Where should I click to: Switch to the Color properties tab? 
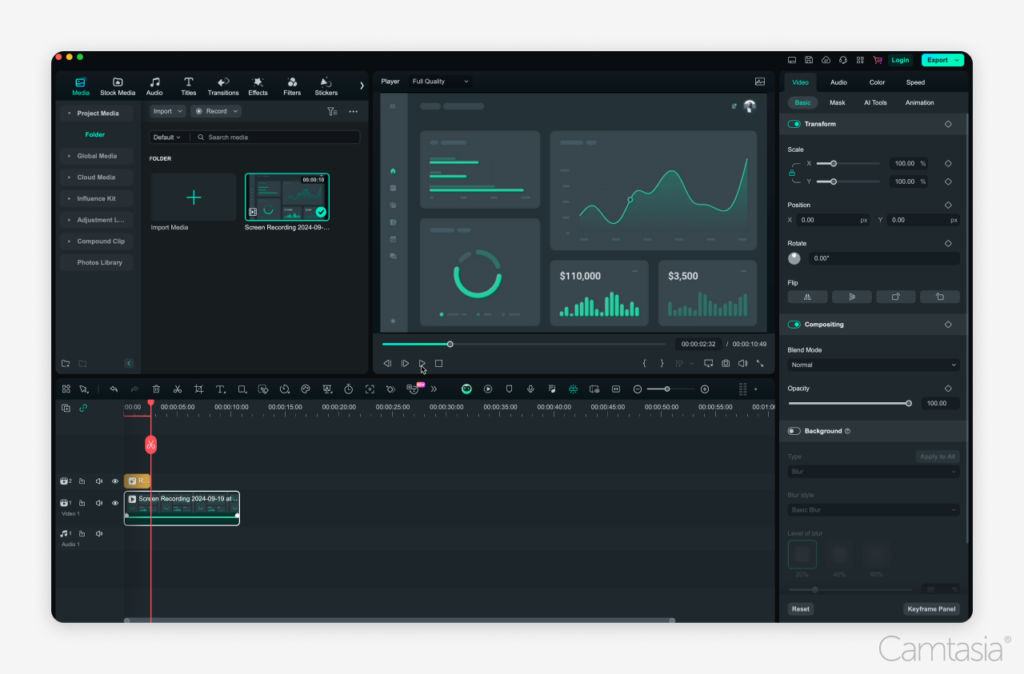[877, 83]
